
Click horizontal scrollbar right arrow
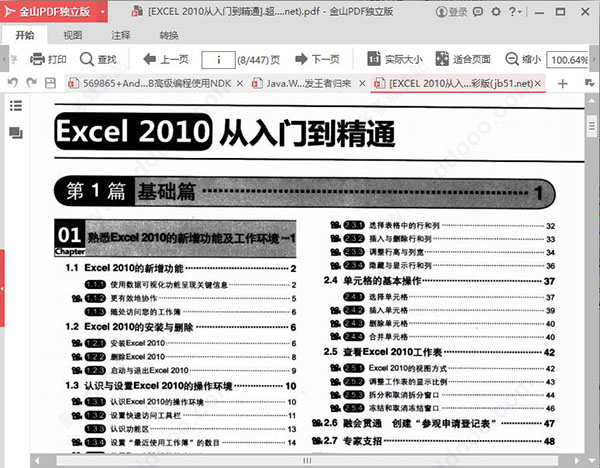577,461
